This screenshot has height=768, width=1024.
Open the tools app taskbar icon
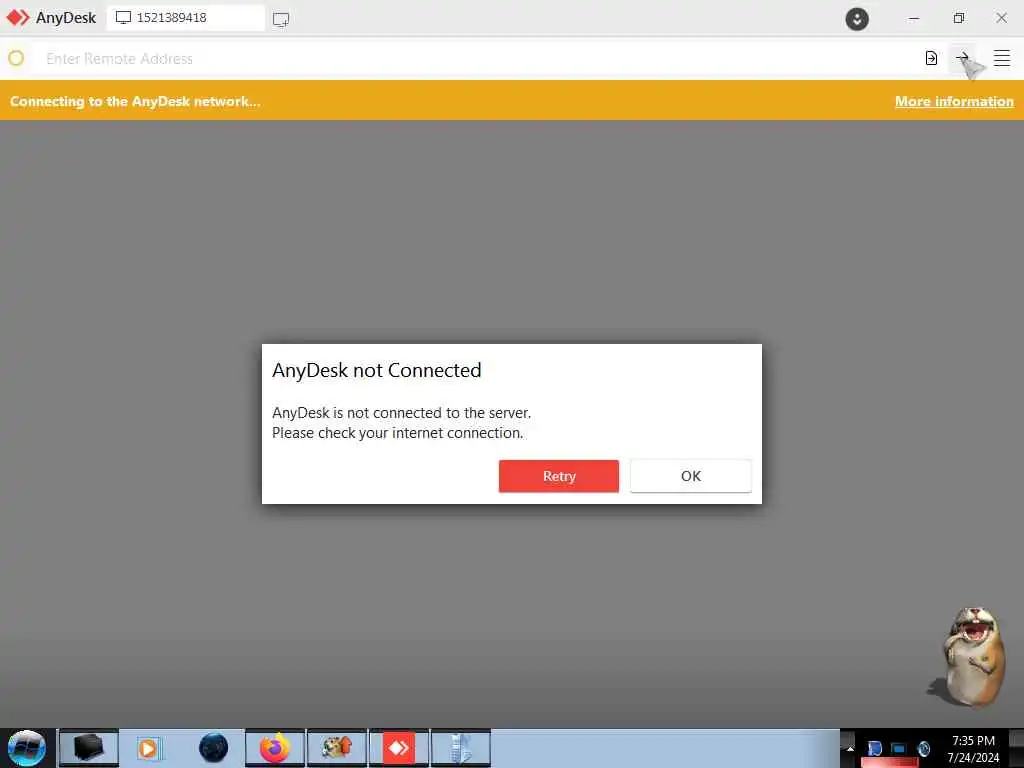coord(460,748)
